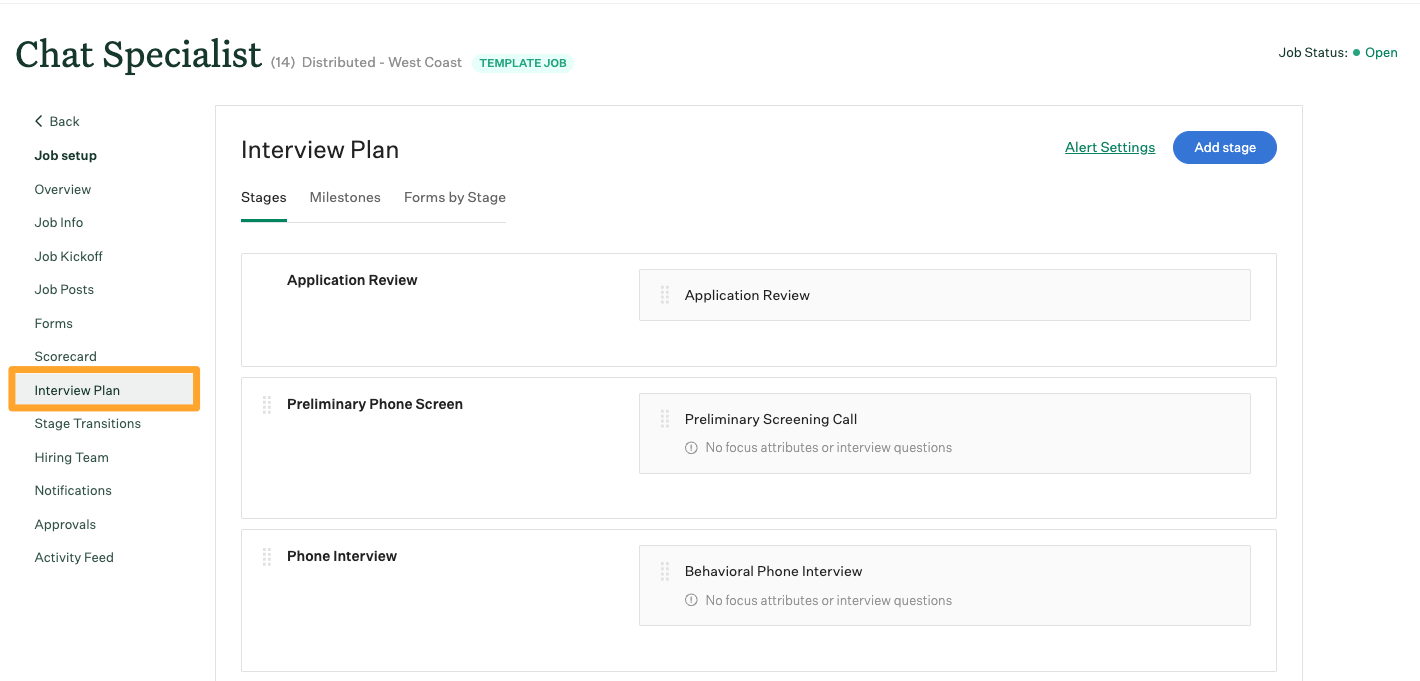Open Scorecard from the sidebar

65,356
